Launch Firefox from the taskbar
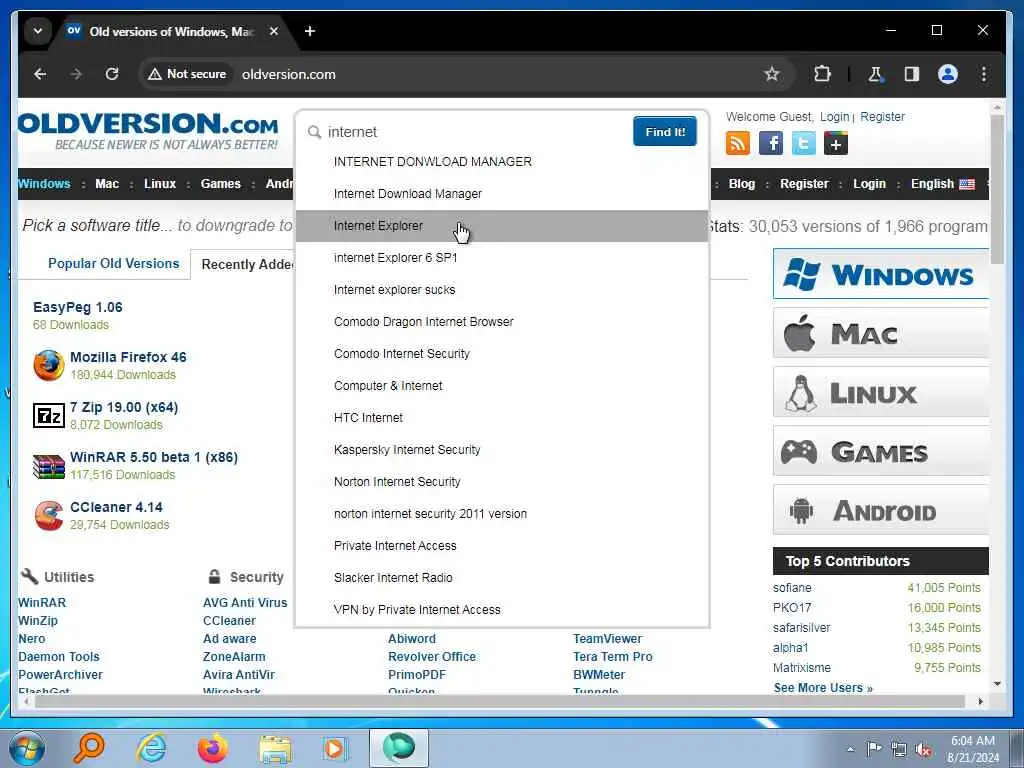This screenshot has width=1024, height=768. [213, 748]
